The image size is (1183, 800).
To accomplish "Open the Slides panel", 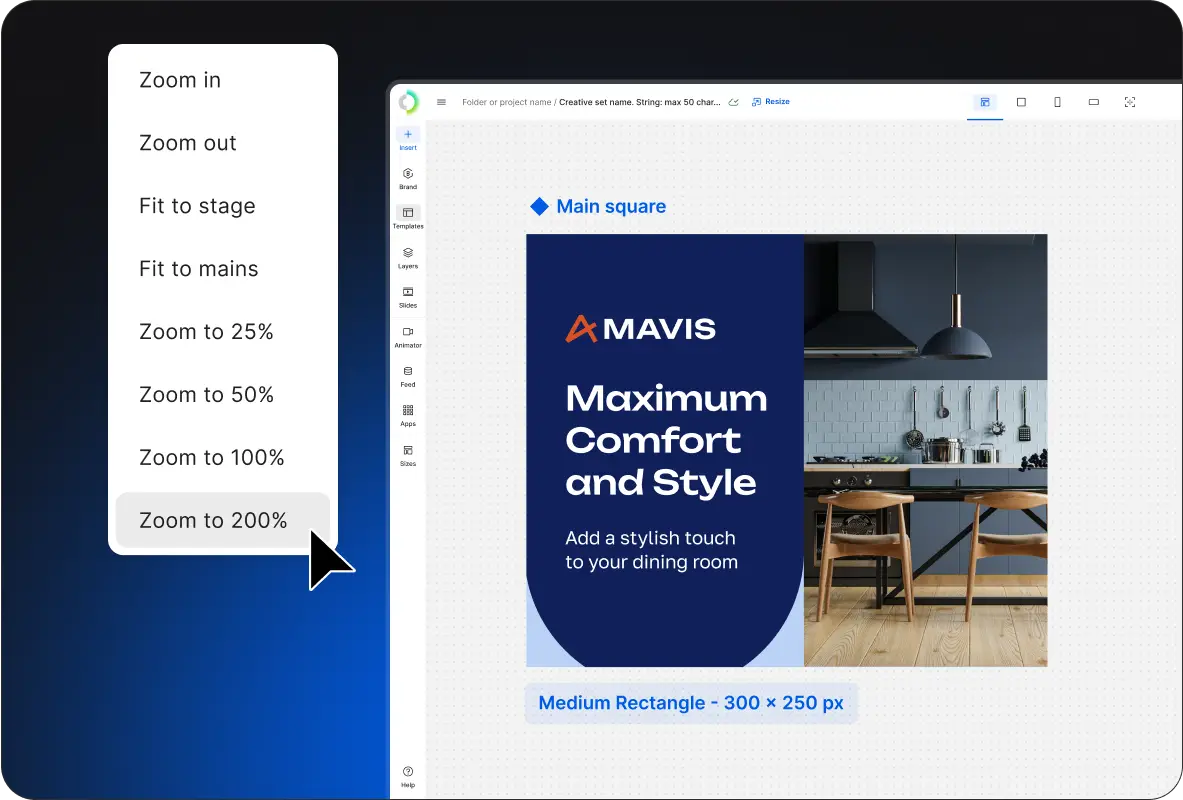I will pyautogui.click(x=408, y=297).
